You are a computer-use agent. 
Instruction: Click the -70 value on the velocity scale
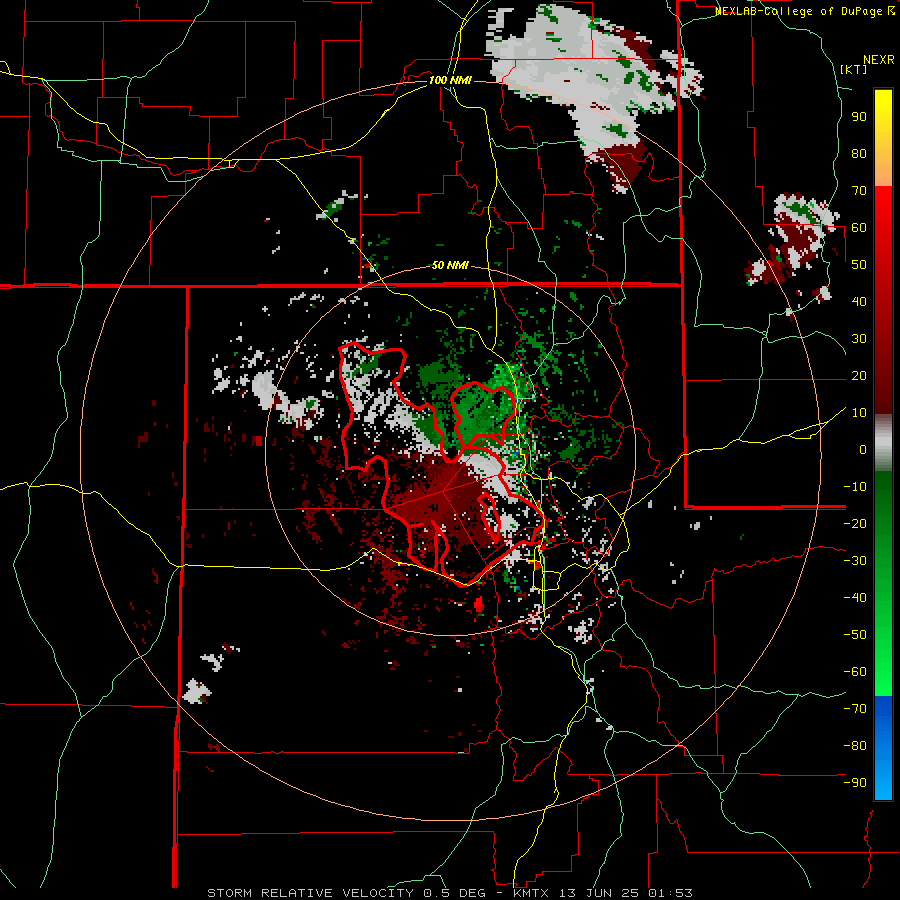pyautogui.click(x=855, y=709)
